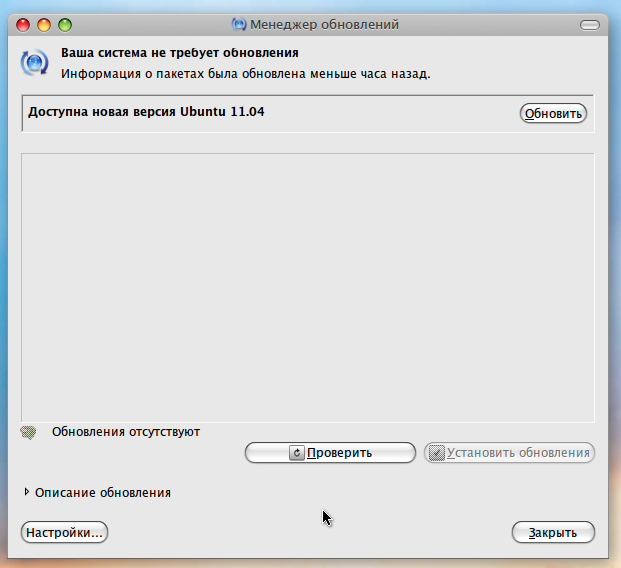Click the red close window button
This screenshot has width=621, height=568.
click(x=23, y=25)
